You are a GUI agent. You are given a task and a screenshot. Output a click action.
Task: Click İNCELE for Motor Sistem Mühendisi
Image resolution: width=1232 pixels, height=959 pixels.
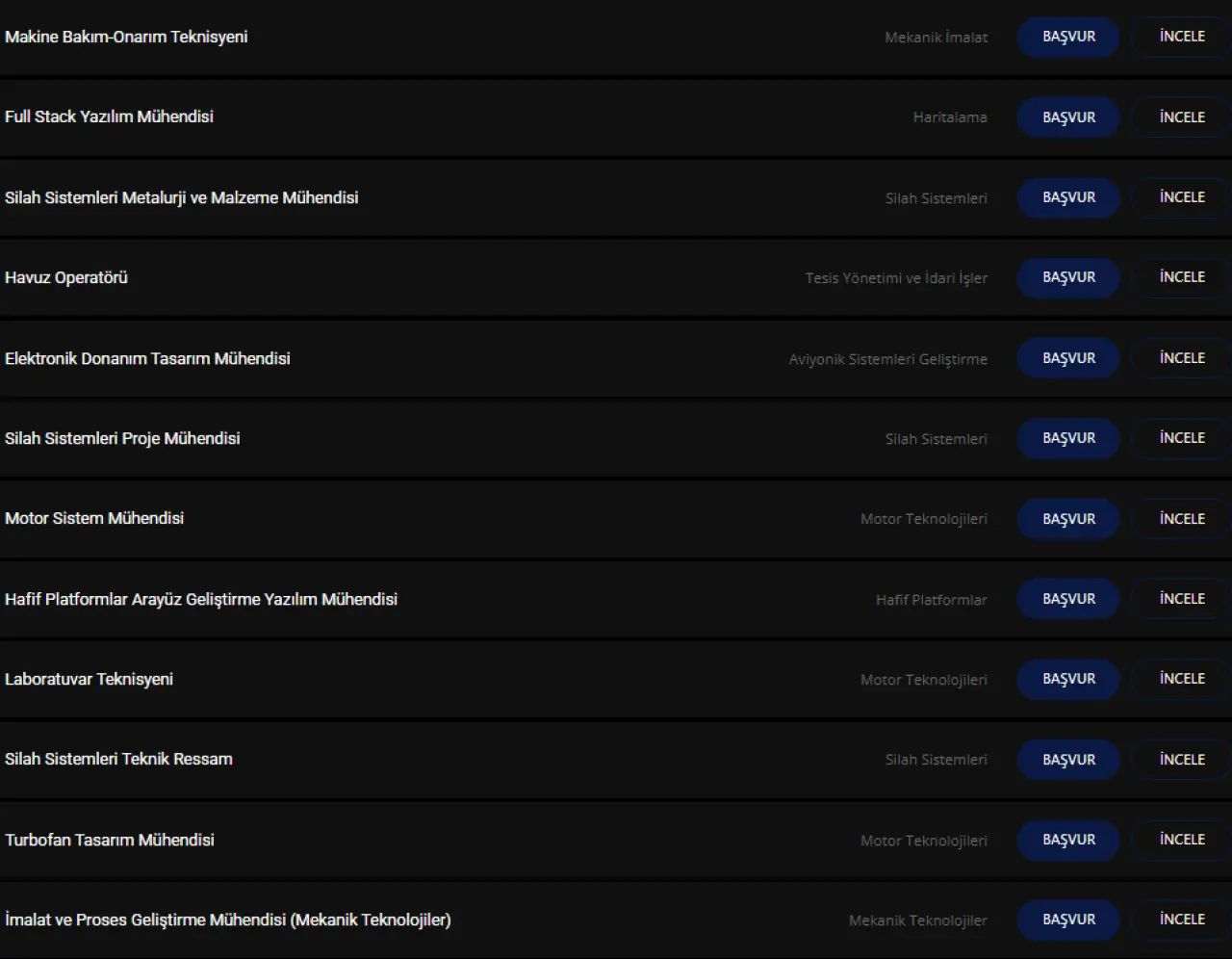coord(1182,519)
